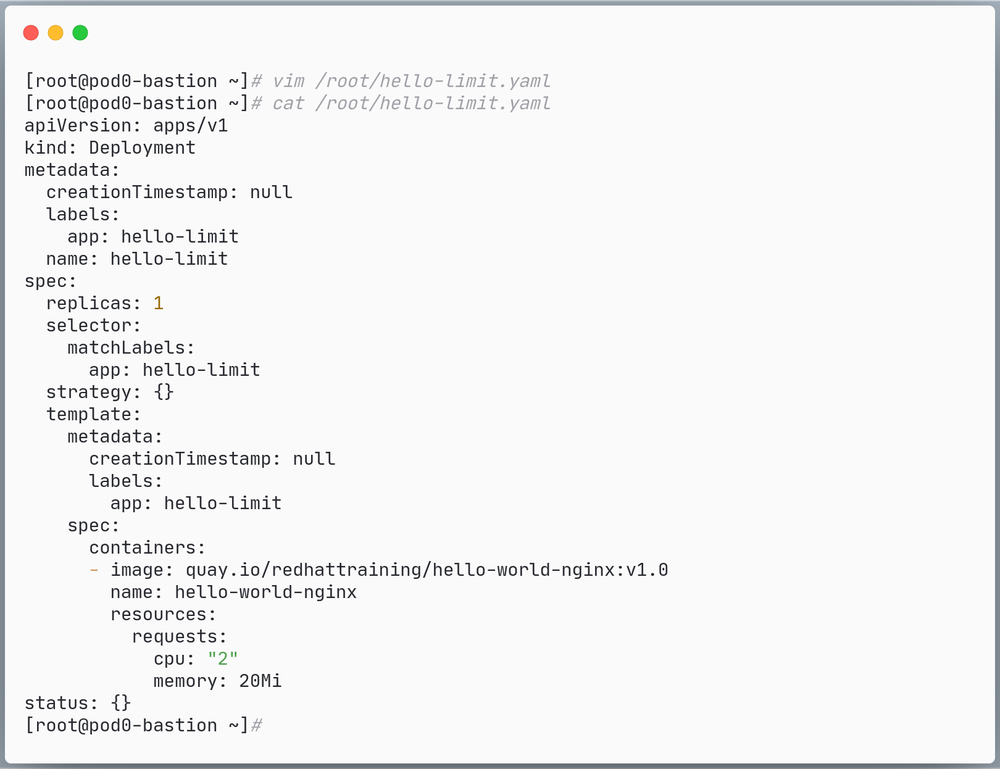Screen dimensions: 1000x769
Task: Click the green cpu value "2"
Action: [x=223, y=659]
